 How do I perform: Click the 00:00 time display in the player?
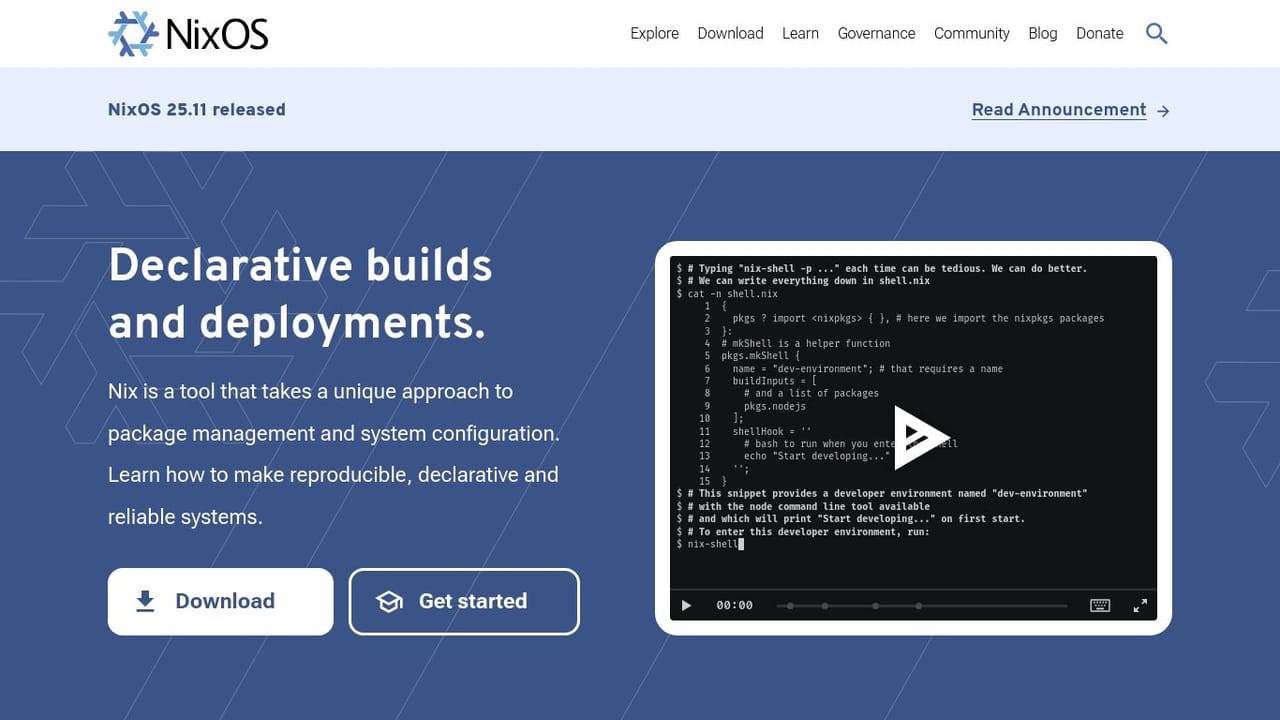735,605
